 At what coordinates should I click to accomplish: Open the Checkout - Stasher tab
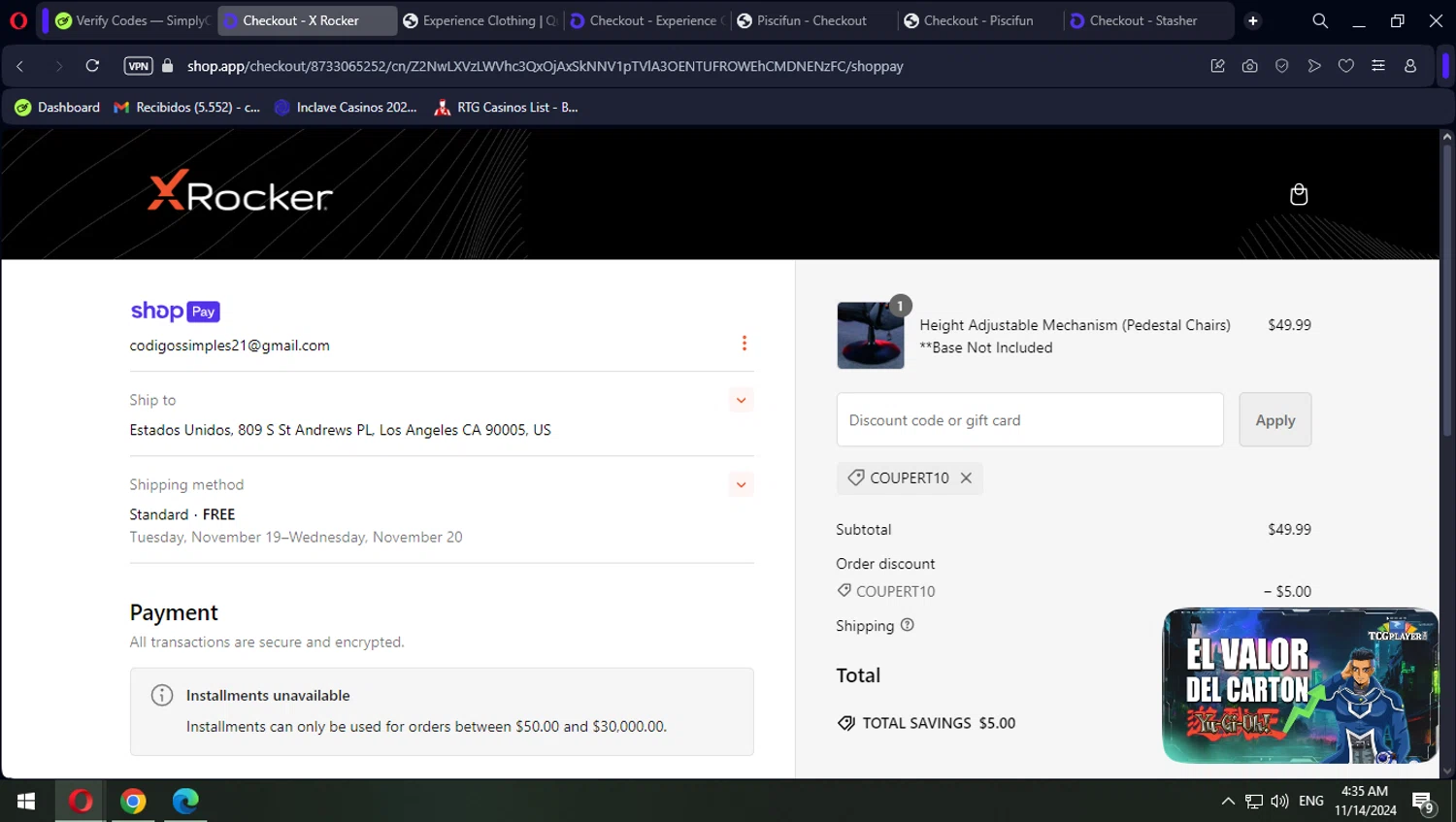(x=1146, y=20)
